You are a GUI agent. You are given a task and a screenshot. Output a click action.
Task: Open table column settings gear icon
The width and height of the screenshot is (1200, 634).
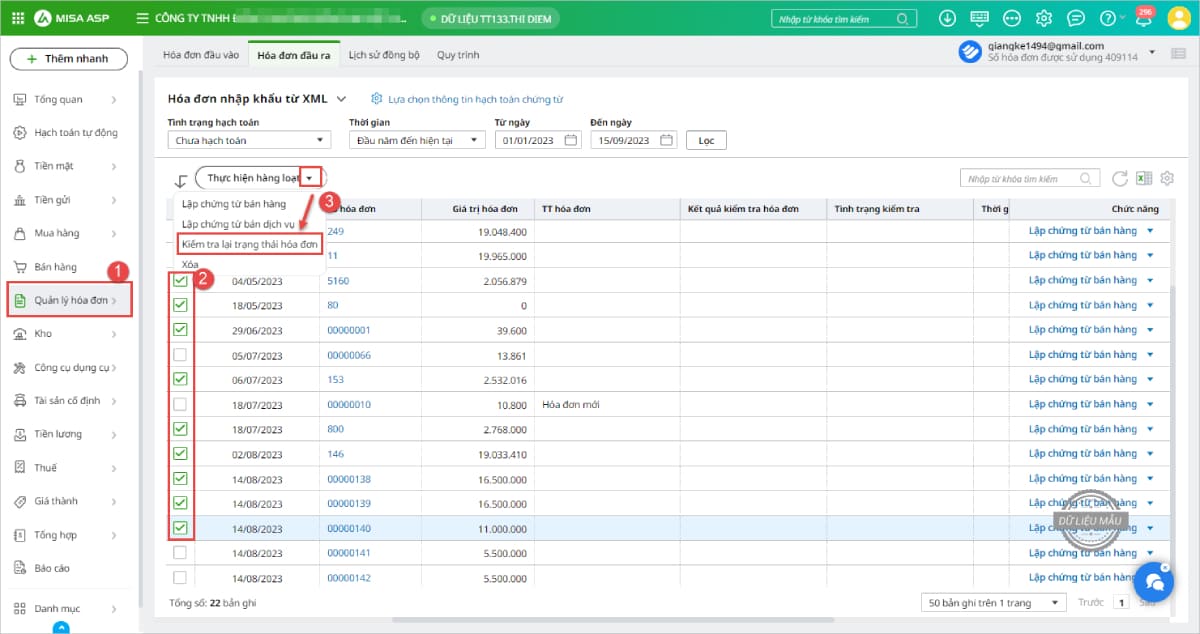coord(1167,179)
